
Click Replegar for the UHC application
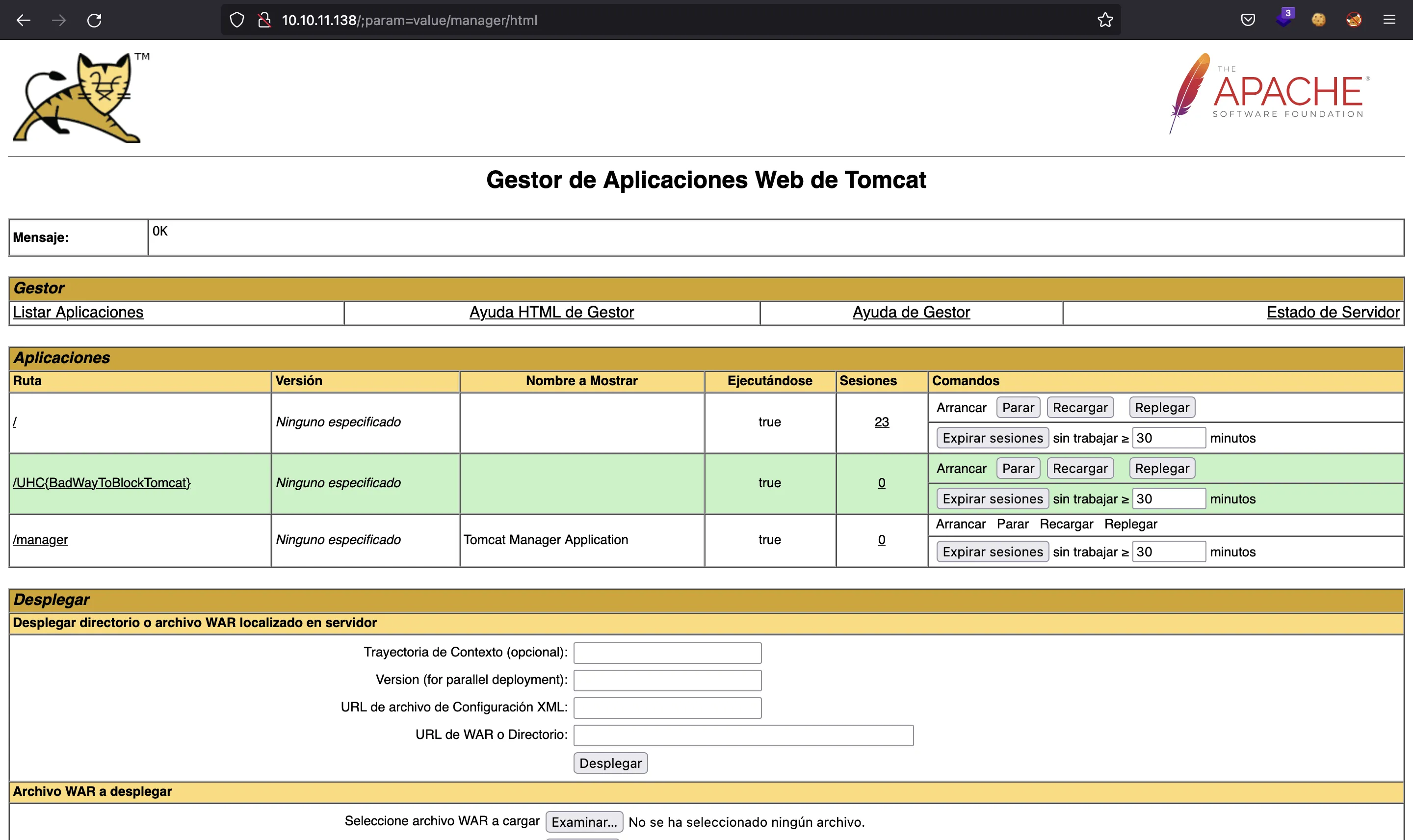(x=1162, y=469)
